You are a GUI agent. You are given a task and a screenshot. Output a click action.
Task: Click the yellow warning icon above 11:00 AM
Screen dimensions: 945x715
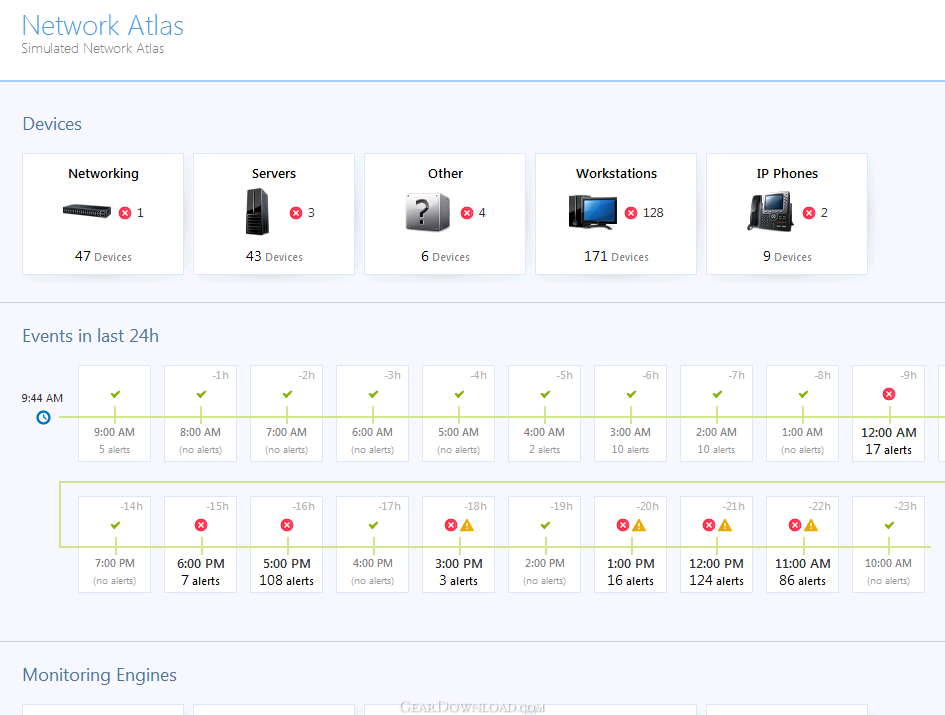[811, 525]
